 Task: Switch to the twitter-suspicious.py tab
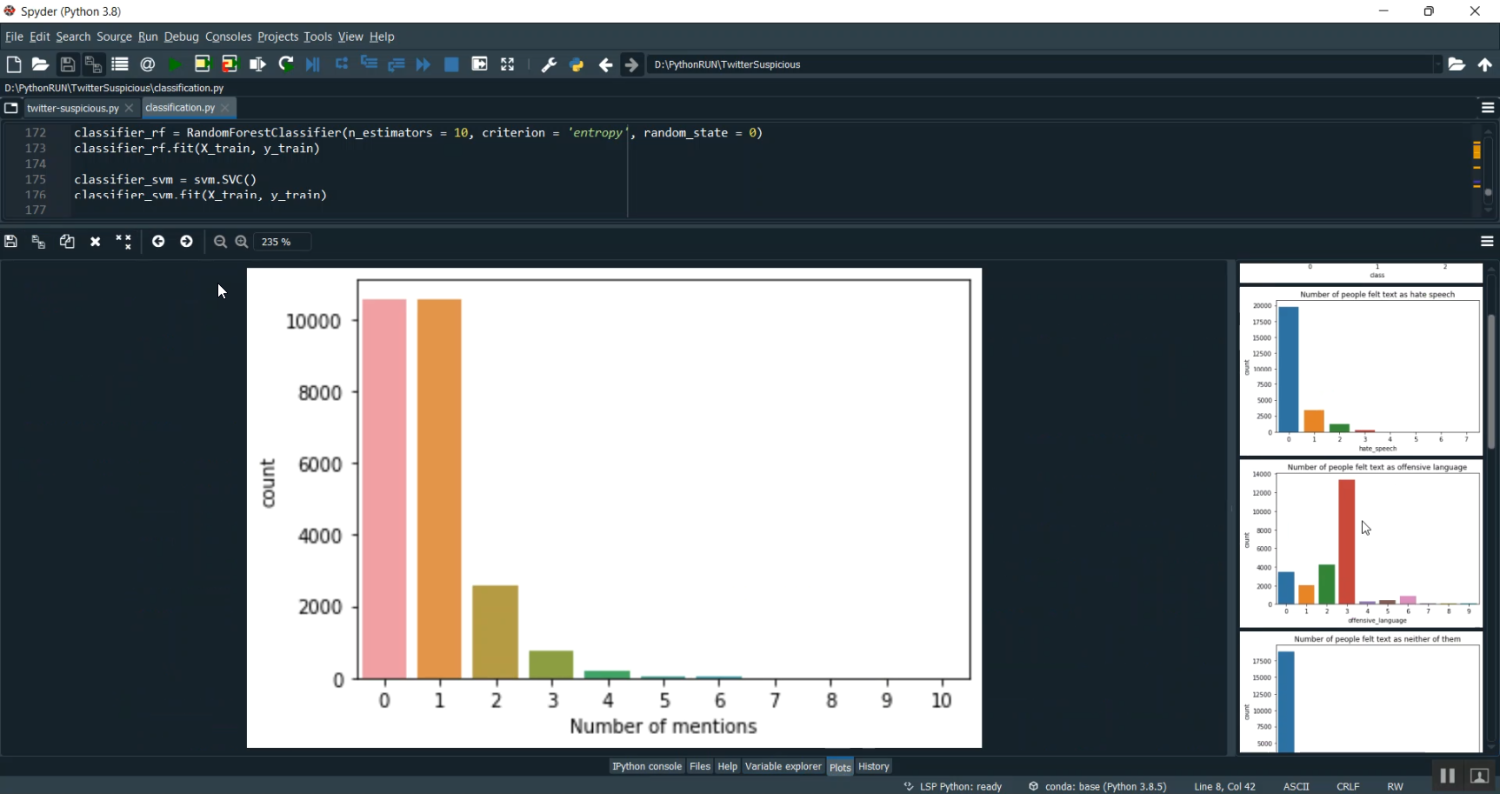click(x=72, y=107)
